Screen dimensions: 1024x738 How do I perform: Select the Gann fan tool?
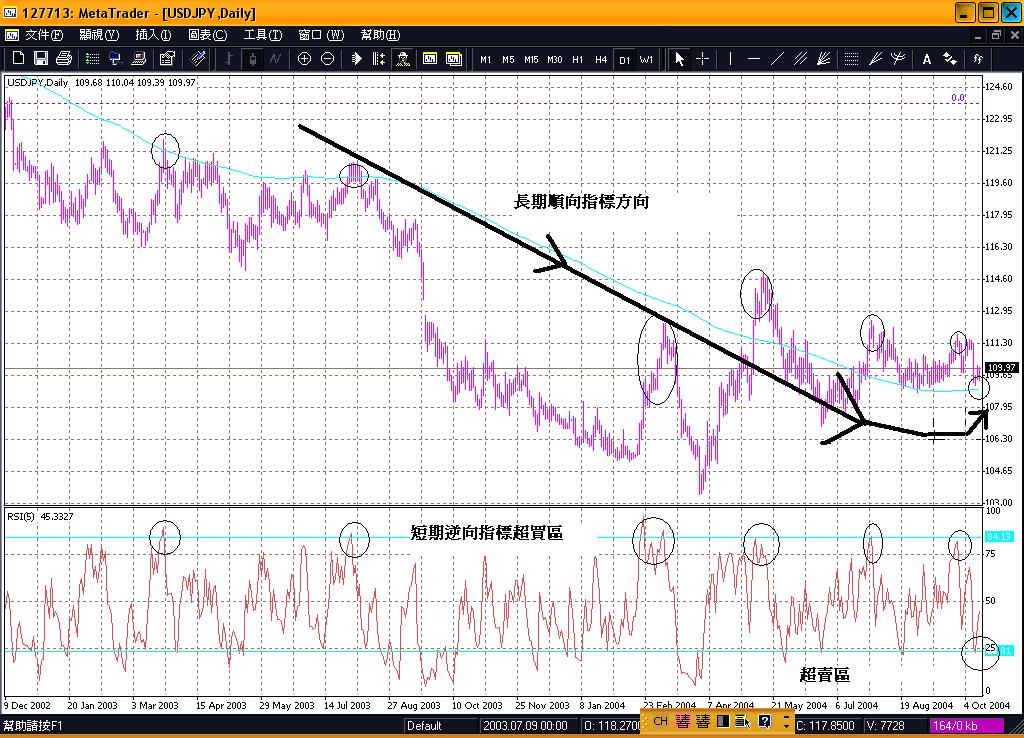pos(824,59)
